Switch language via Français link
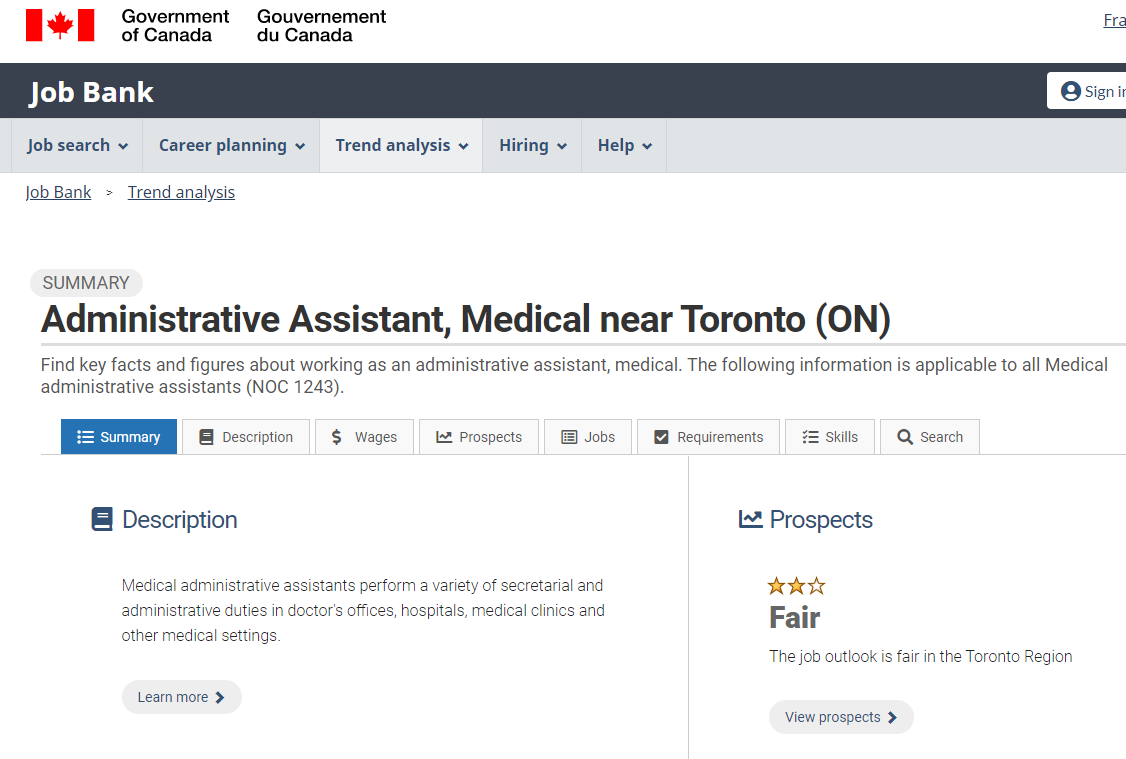The image size is (1126, 759). [x=1115, y=20]
